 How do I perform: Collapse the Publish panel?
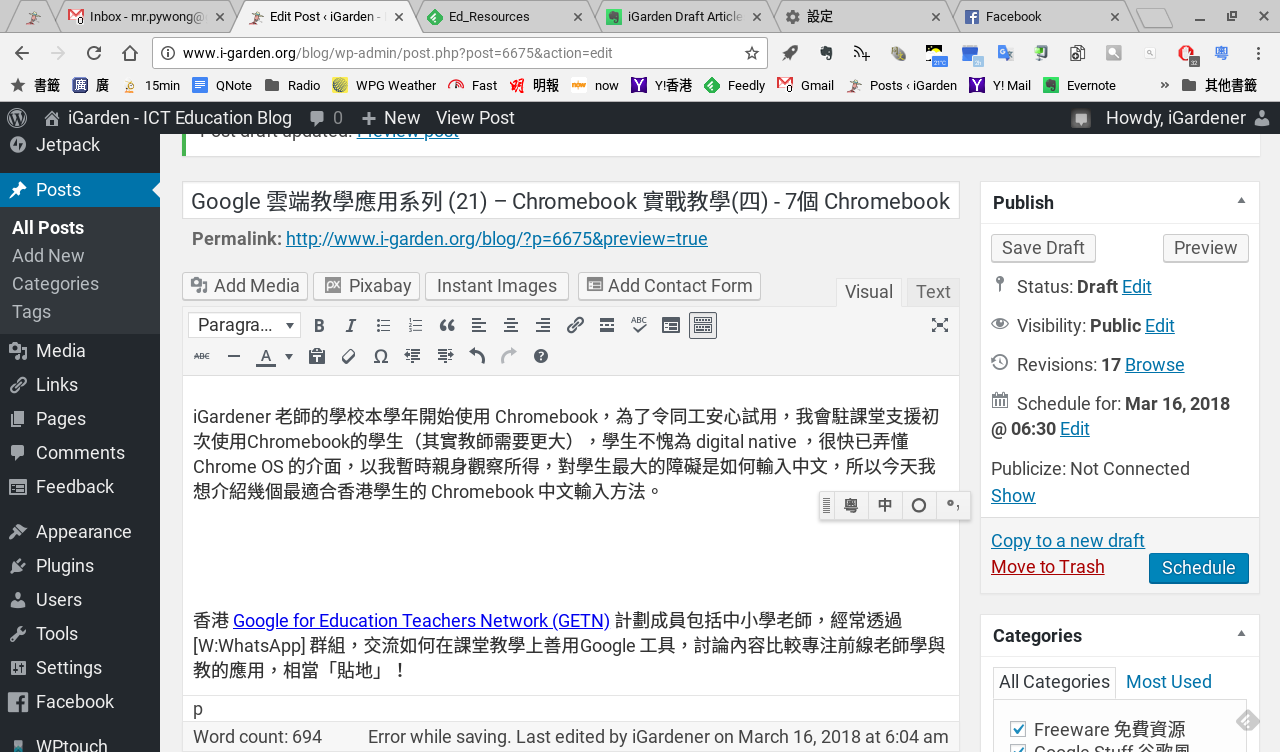click(1241, 201)
